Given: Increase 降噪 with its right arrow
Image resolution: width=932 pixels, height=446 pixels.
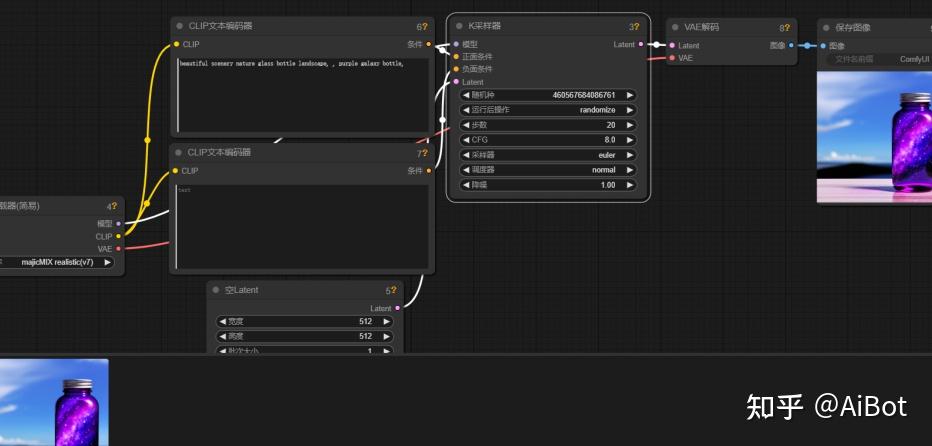Looking at the screenshot, I should coord(629,185).
